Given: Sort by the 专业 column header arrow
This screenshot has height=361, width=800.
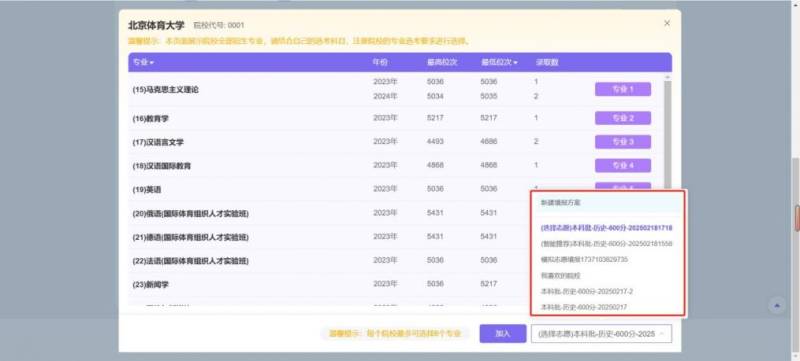Looking at the screenshot, I should pos(152,63).
